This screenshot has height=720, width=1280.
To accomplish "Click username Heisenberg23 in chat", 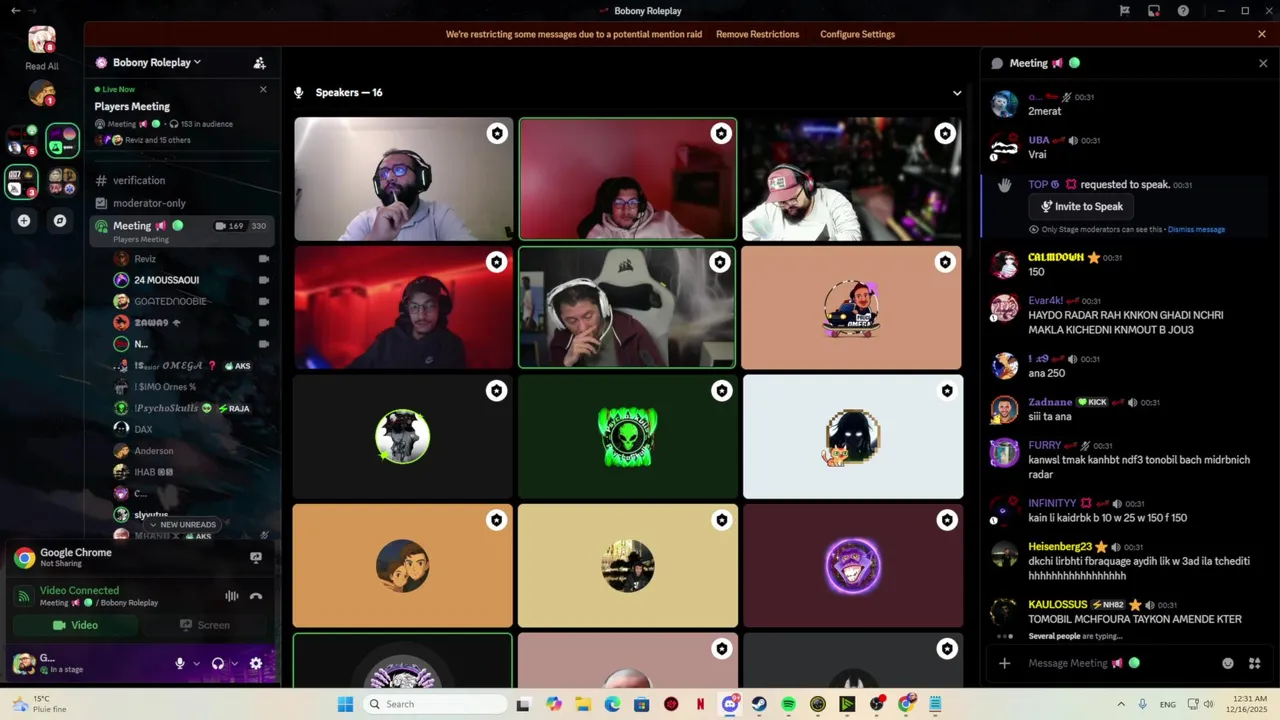I will point(1060,547).
